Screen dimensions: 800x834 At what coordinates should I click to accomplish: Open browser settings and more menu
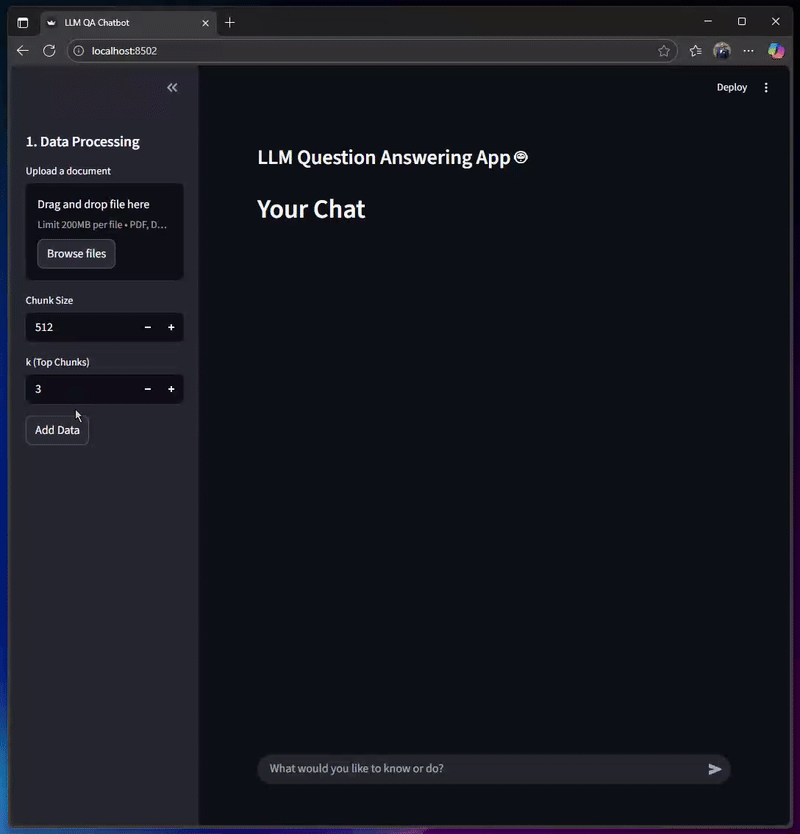(x=748, y=51)
